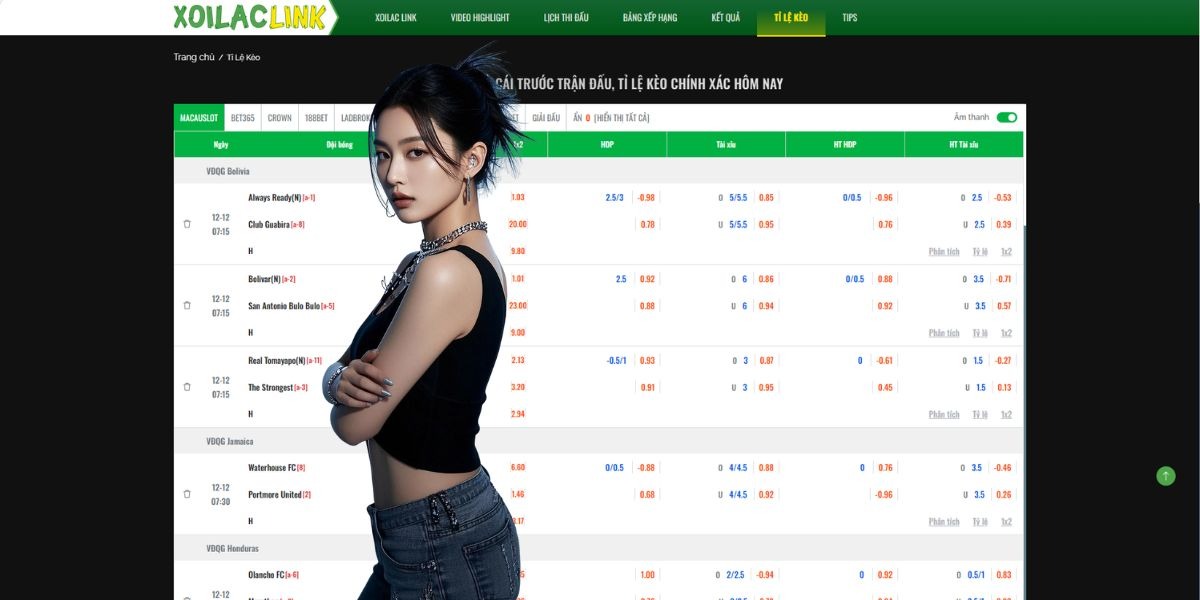Show all hidden matches (Hiển thị tất cả)
Image resolution: width=1200 pixels, height=600 pixels.
point(621,118)
